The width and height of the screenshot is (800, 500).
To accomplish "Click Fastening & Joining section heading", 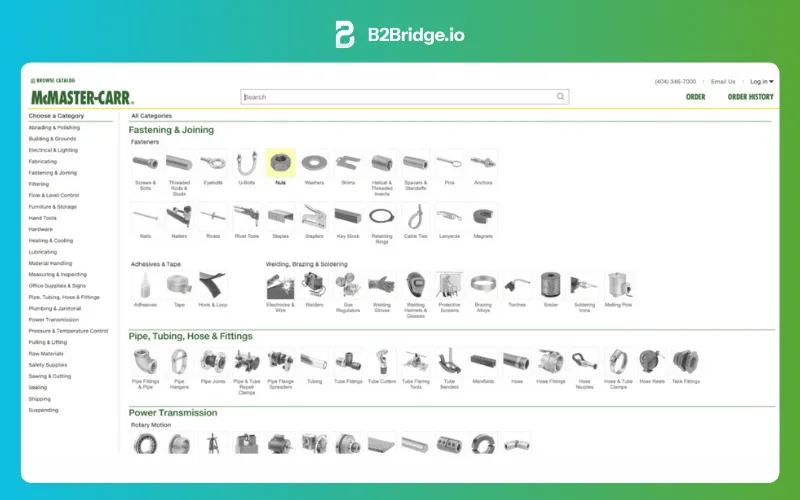I will point(171,130).
